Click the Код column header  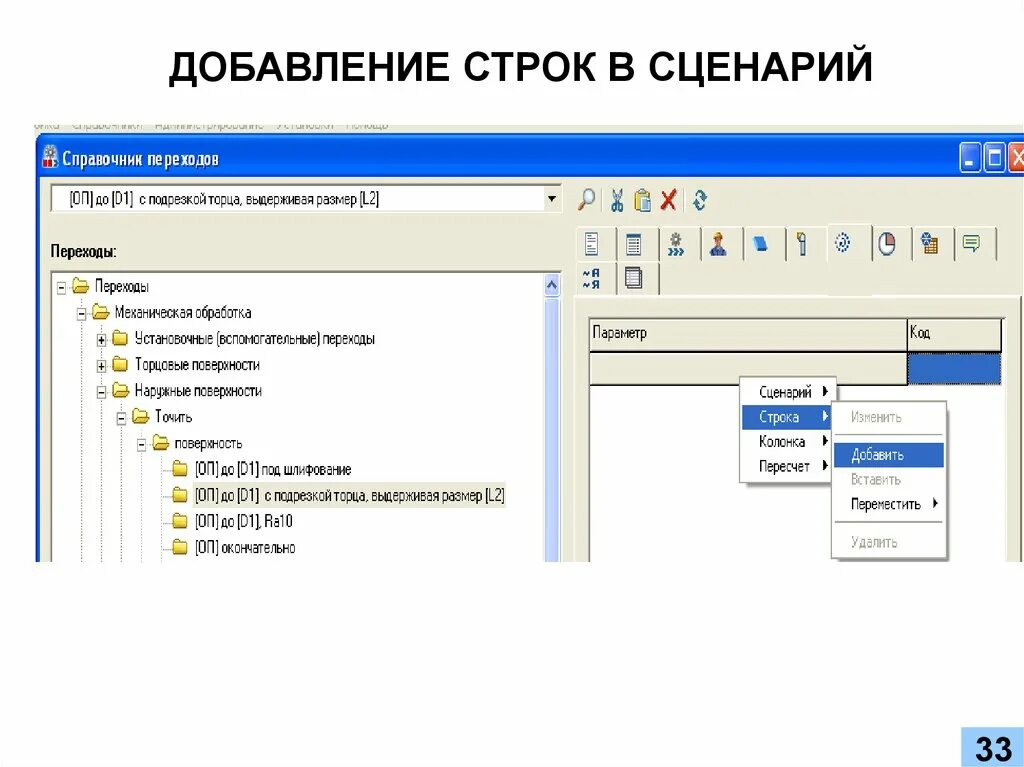[954, 334]
